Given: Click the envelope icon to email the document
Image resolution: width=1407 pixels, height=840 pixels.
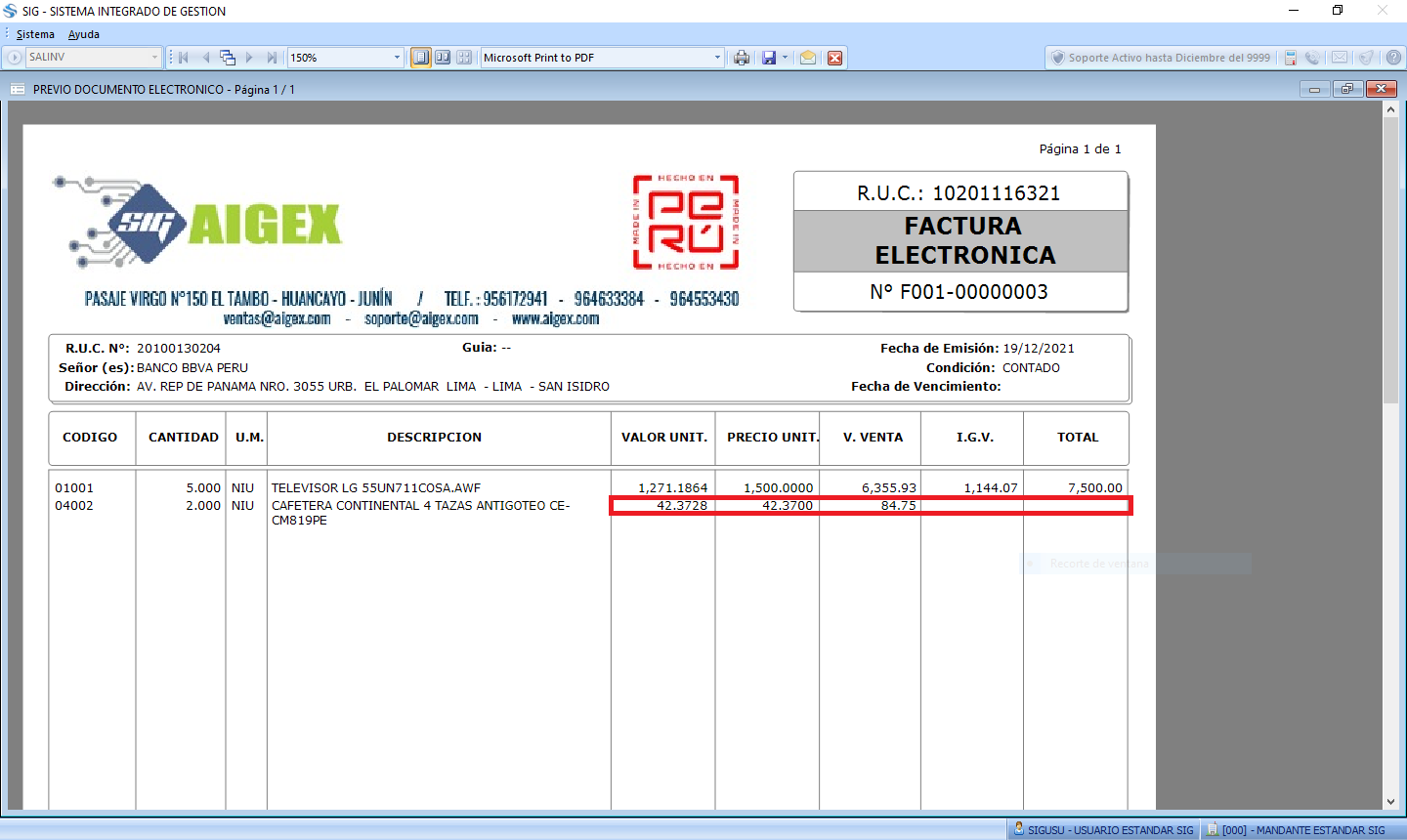Looking at the screenshot, I should 808,58.
